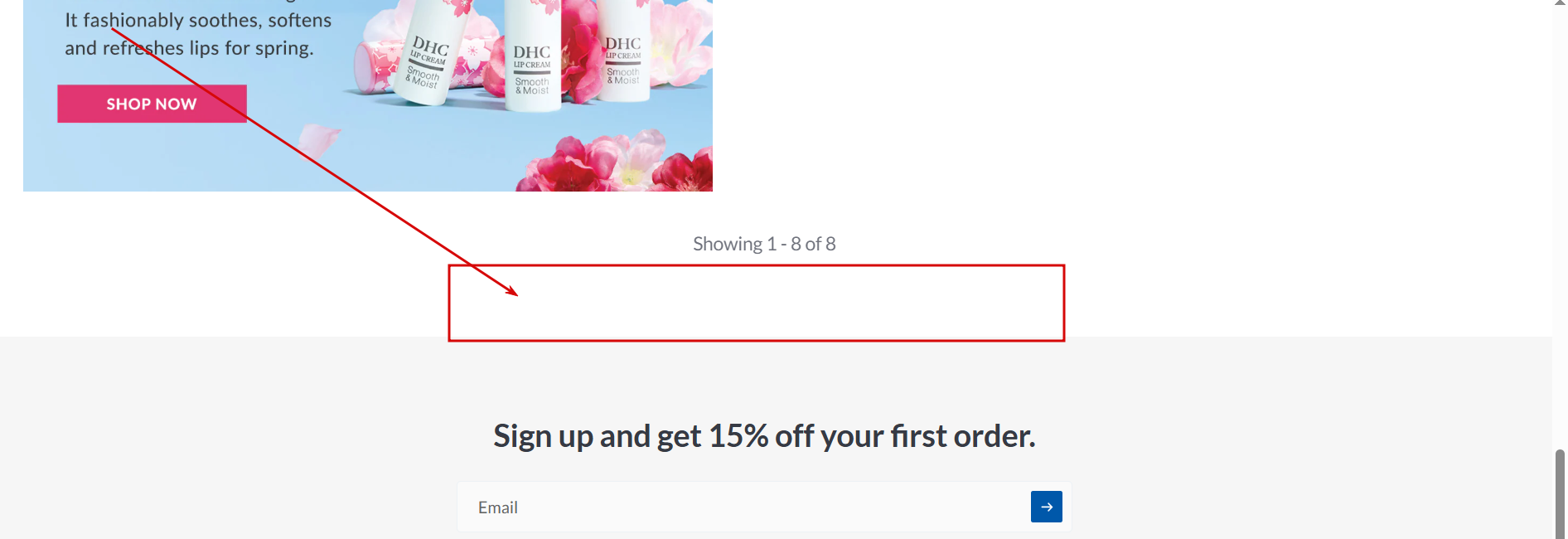Click the "and refreshes lips for spring." line

[x=189, y=48]
